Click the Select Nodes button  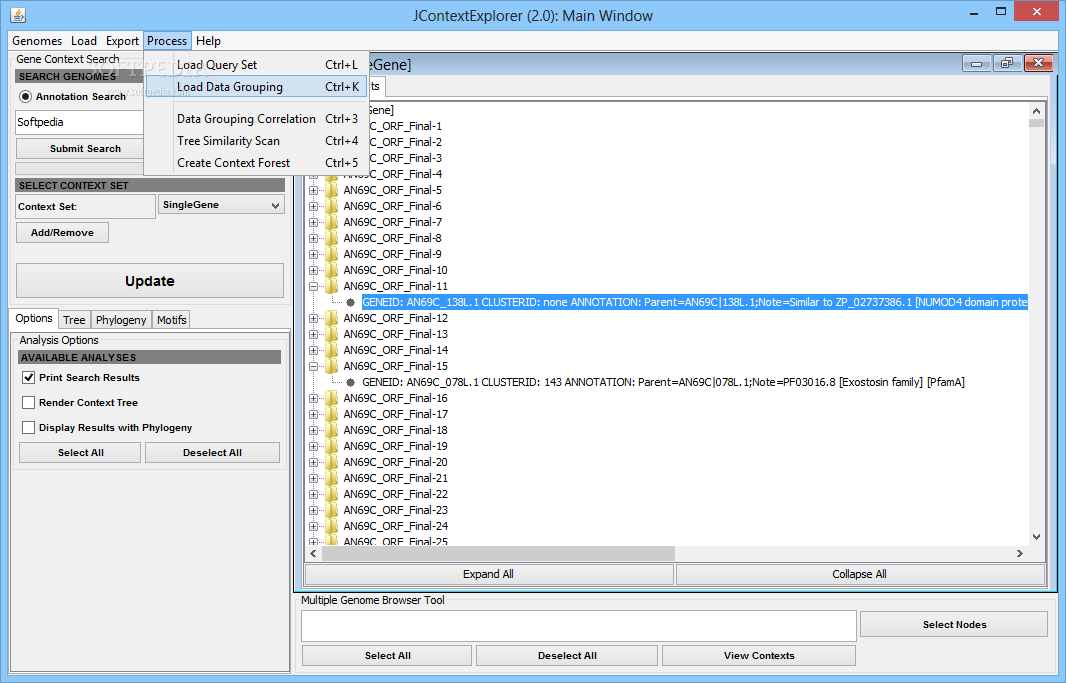pos(954,625)
